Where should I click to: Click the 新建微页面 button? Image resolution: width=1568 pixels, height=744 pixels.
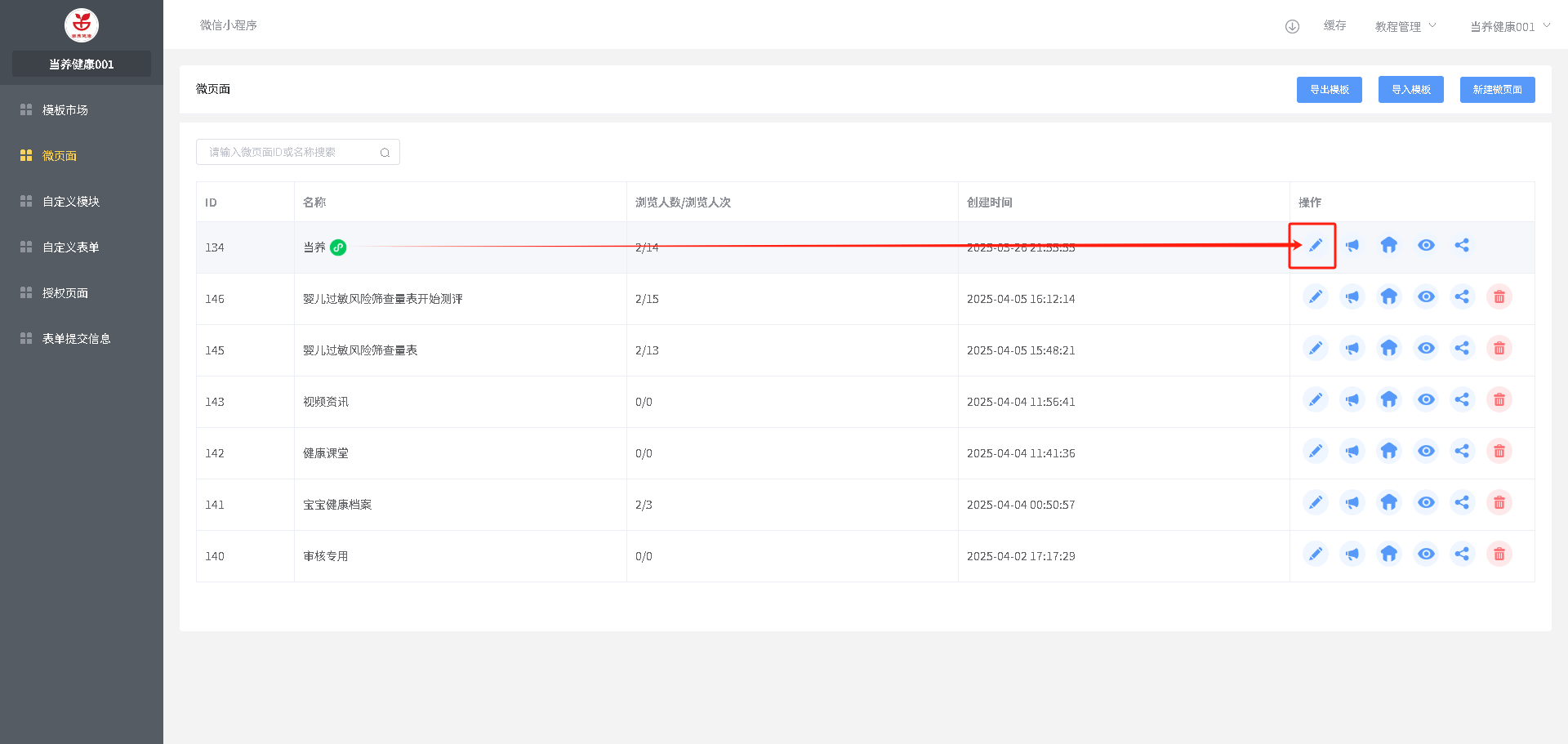coord(1497,90)
